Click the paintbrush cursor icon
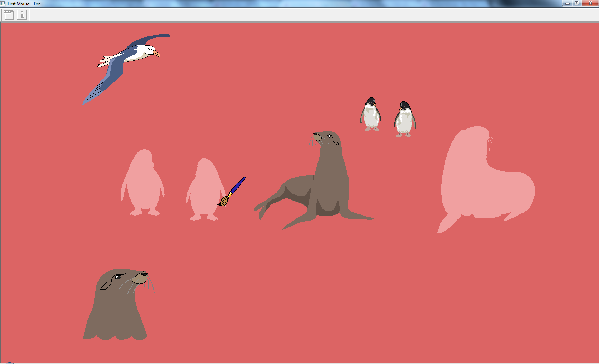The height and width of the screenshot is (364, 599). coord(232,192)
